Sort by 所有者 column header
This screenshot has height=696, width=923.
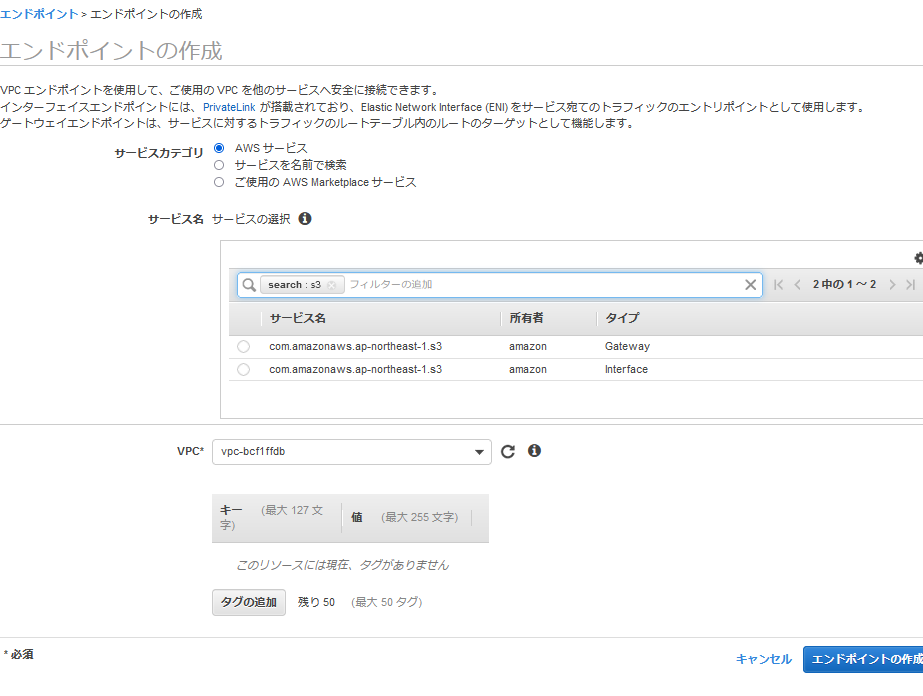point(526,318)
